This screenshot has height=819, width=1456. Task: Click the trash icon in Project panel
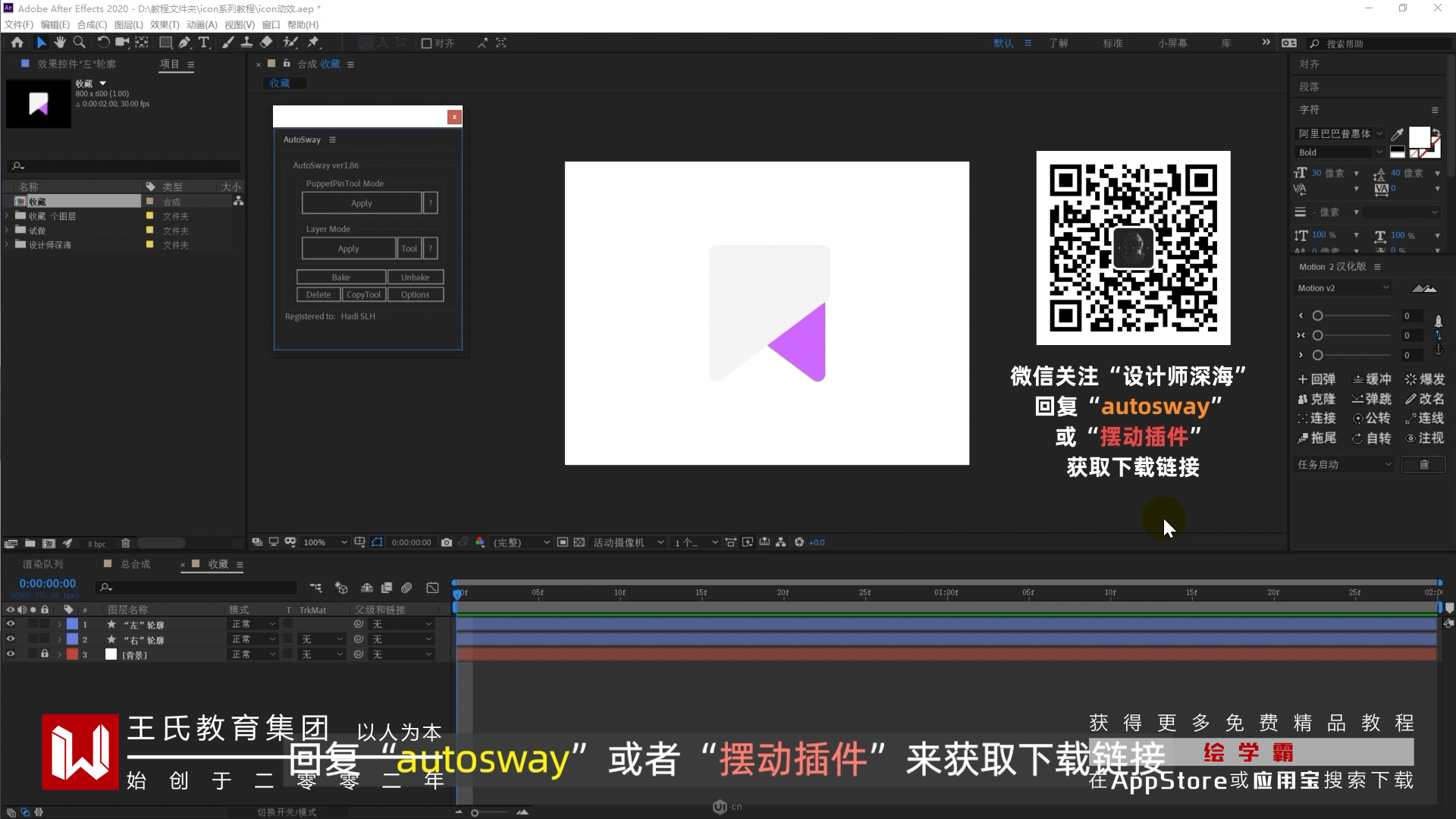pyautogui.click(x=126, y=543)
